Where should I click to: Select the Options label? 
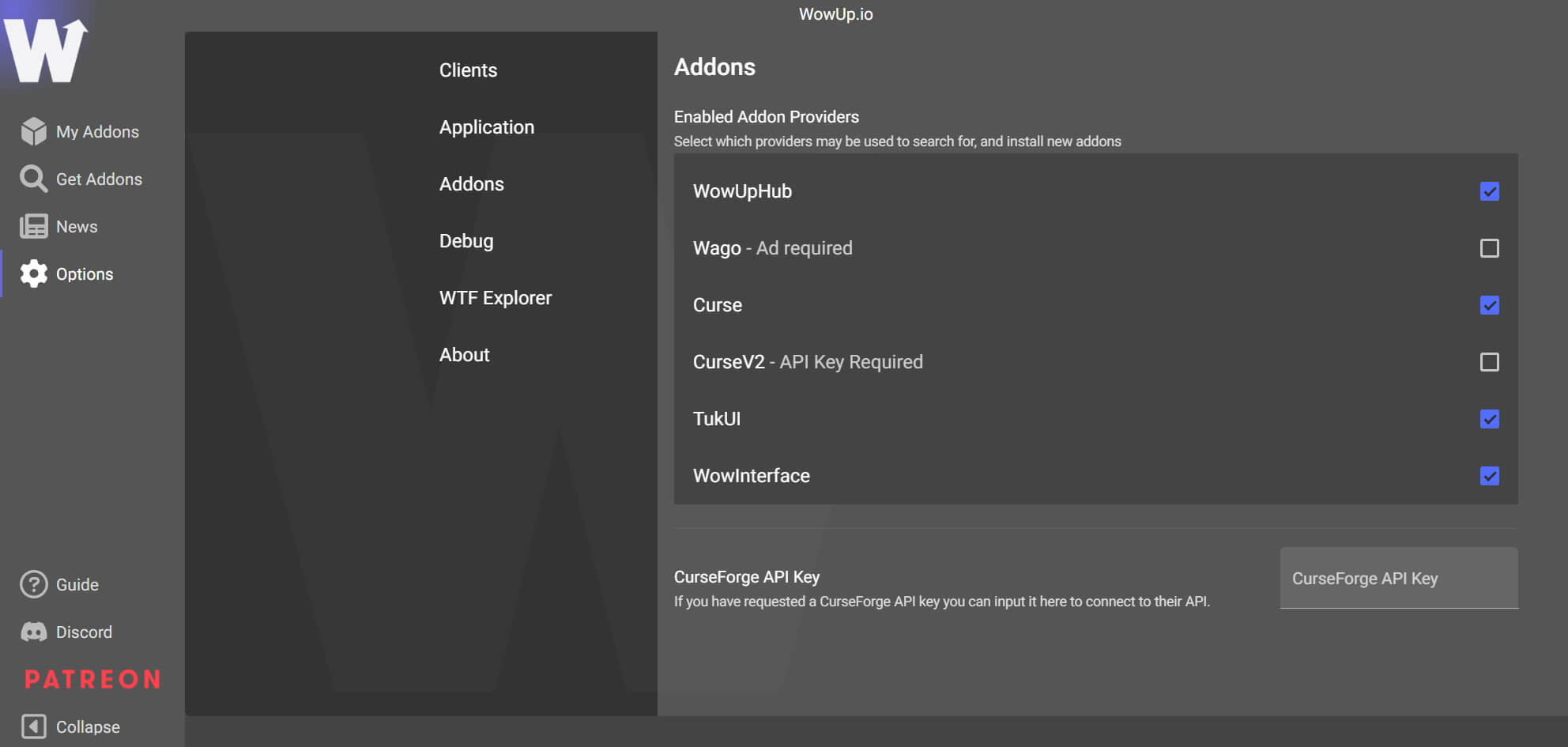(85, 274)
